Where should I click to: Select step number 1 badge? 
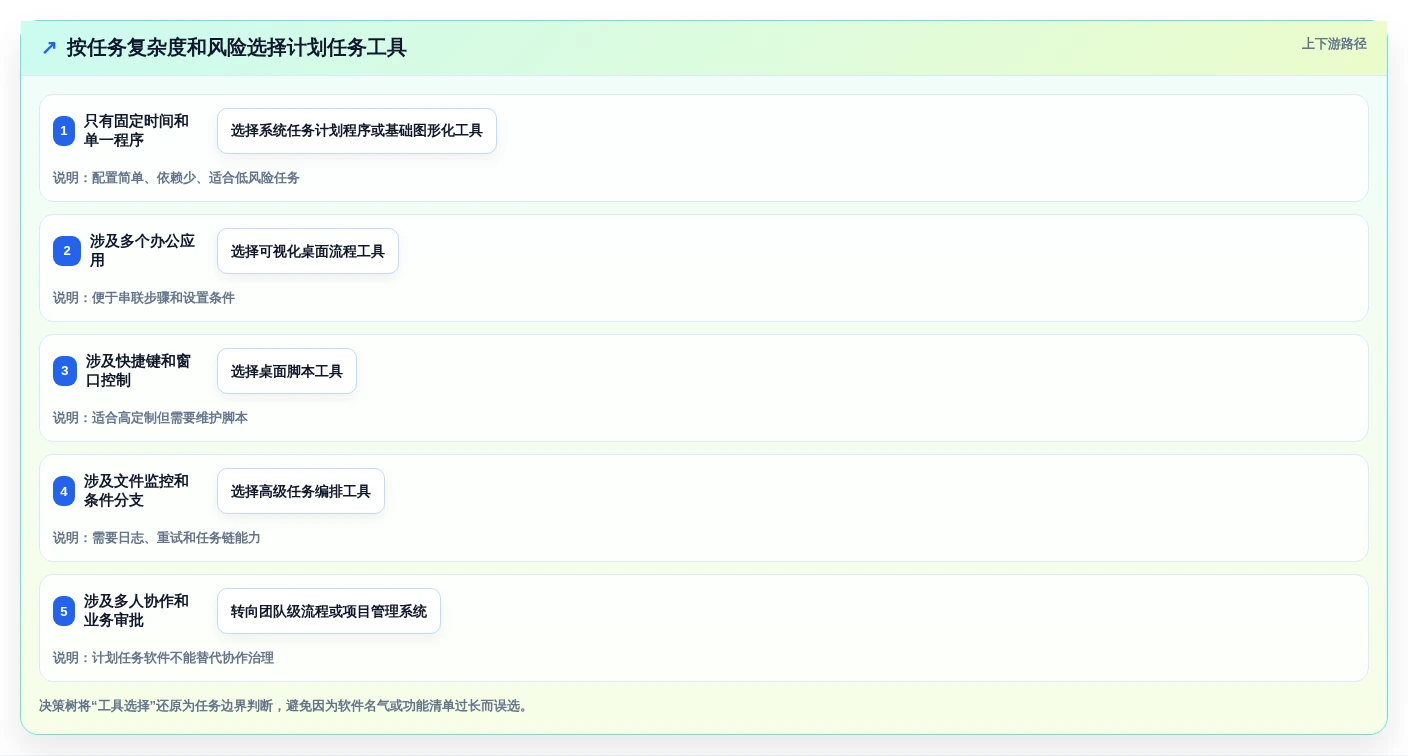[x=64, y=131]
